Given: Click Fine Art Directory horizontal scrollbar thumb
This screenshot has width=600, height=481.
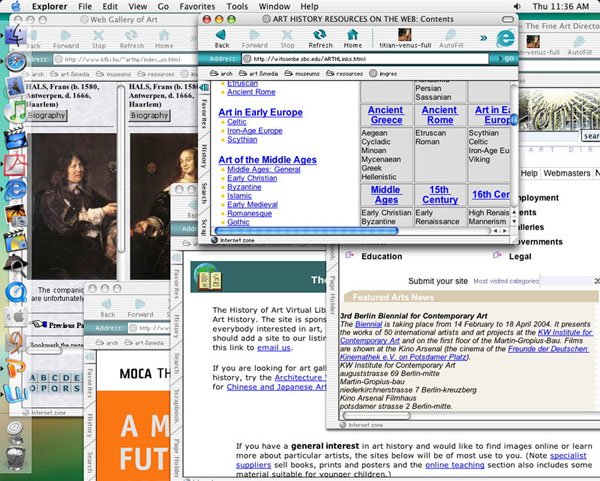Looking at the screenshot, I should pyautogui.click(x=377, y=415).
